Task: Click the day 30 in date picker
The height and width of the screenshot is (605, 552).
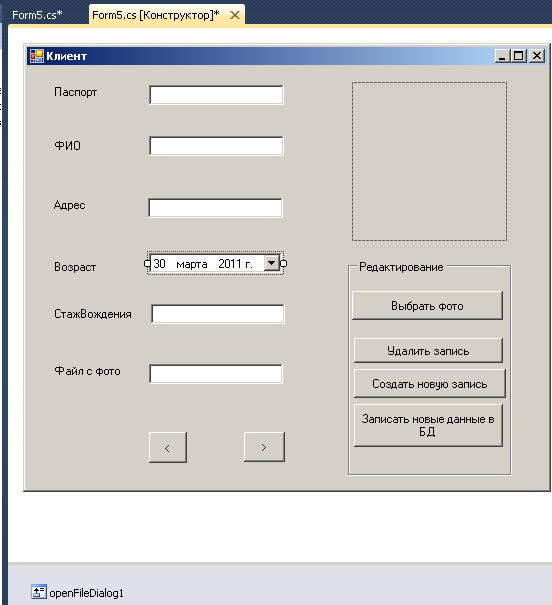Action: pos(160,264)
